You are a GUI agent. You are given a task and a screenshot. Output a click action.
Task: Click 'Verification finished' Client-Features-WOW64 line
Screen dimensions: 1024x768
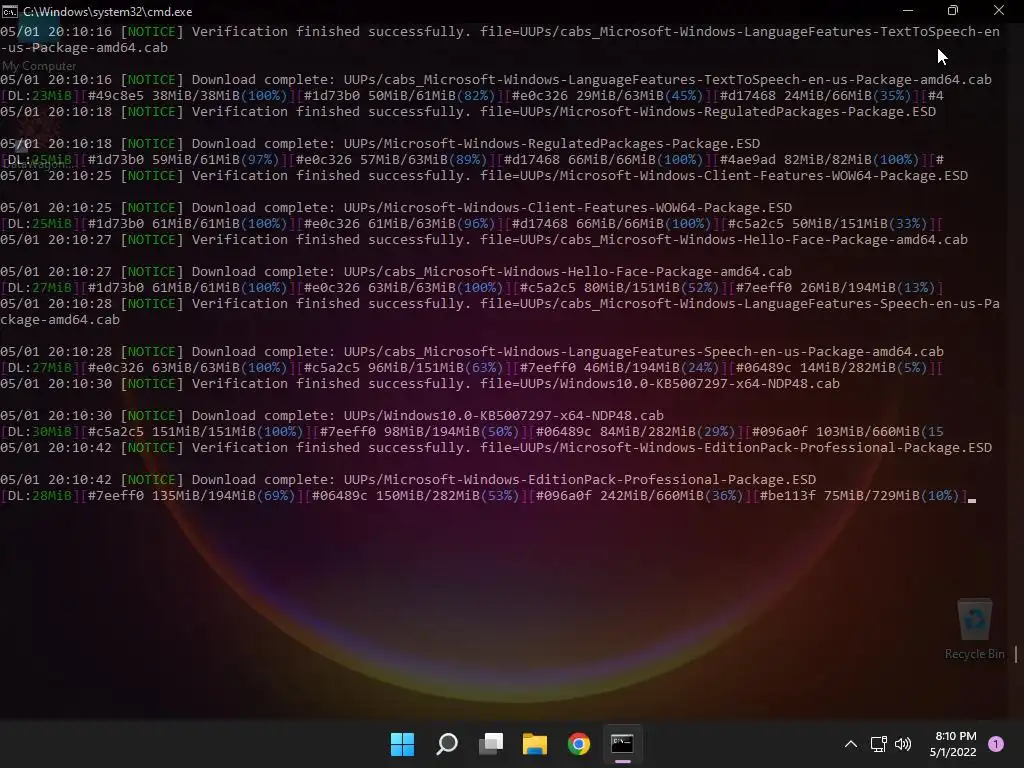click(x=484, y=176)
